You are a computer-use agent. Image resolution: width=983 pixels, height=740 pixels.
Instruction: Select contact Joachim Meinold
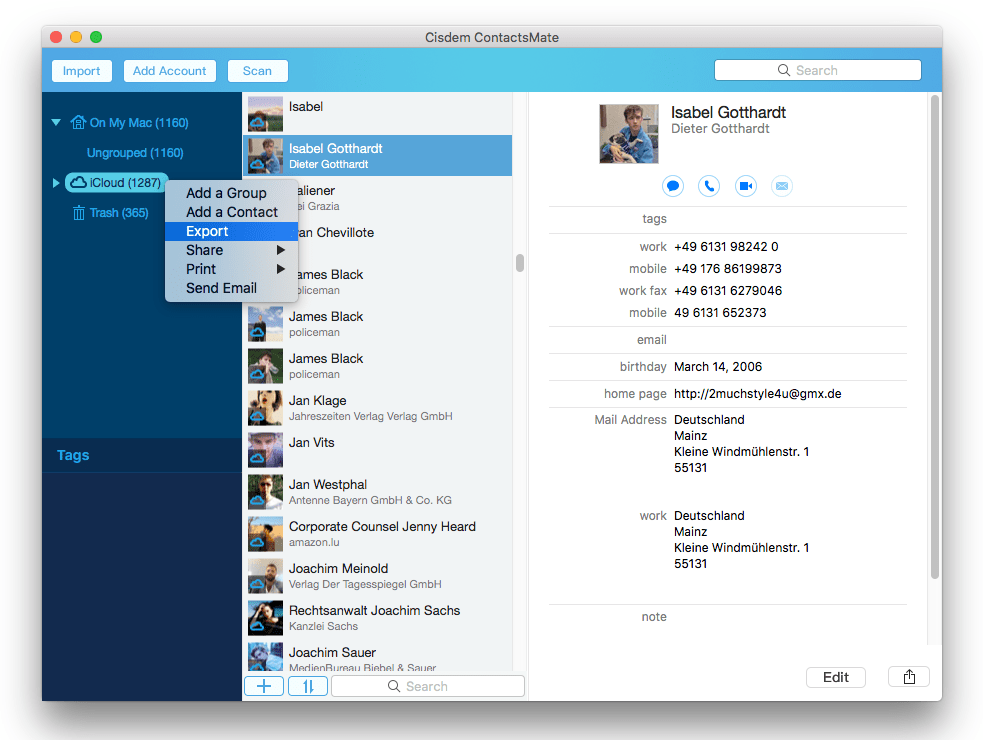pyautogui.click(x=377, y=576)
